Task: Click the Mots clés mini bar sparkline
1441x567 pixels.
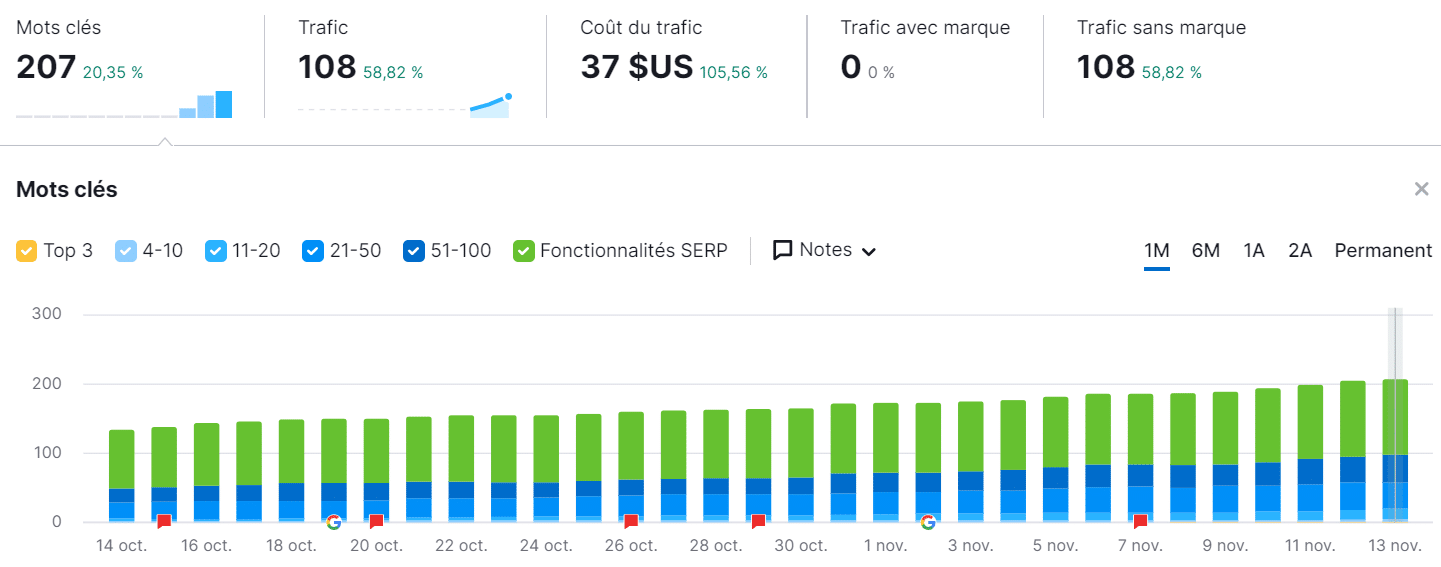Action: pos(124,105)
